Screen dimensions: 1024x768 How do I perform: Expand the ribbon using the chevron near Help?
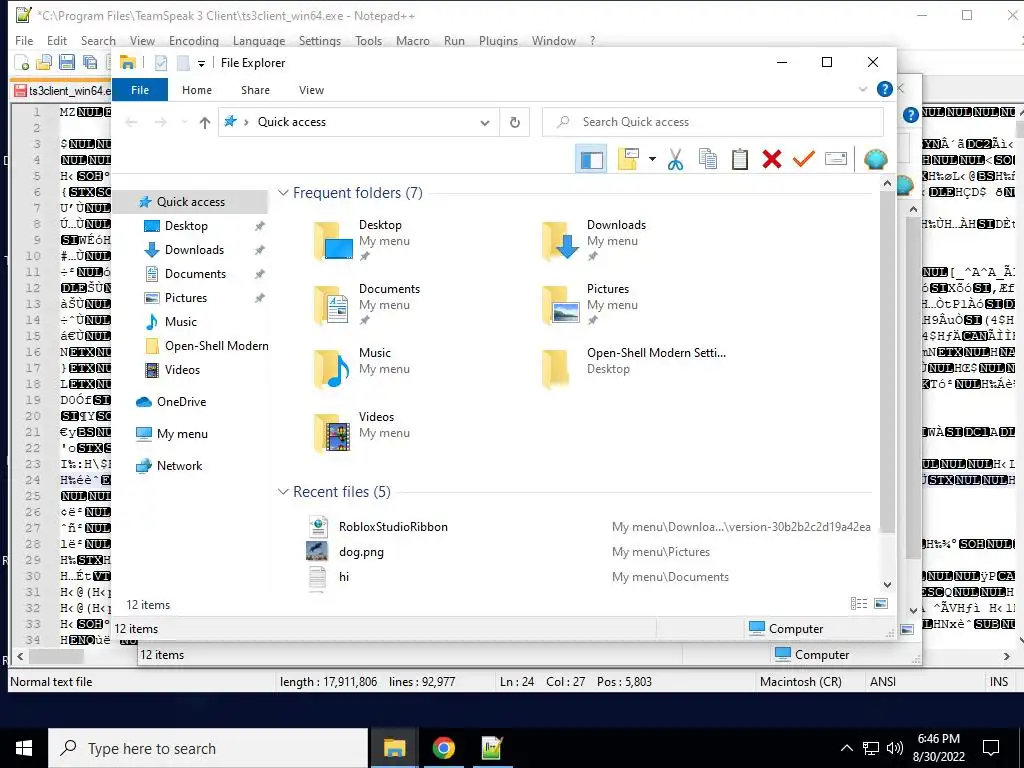point(863,89)
